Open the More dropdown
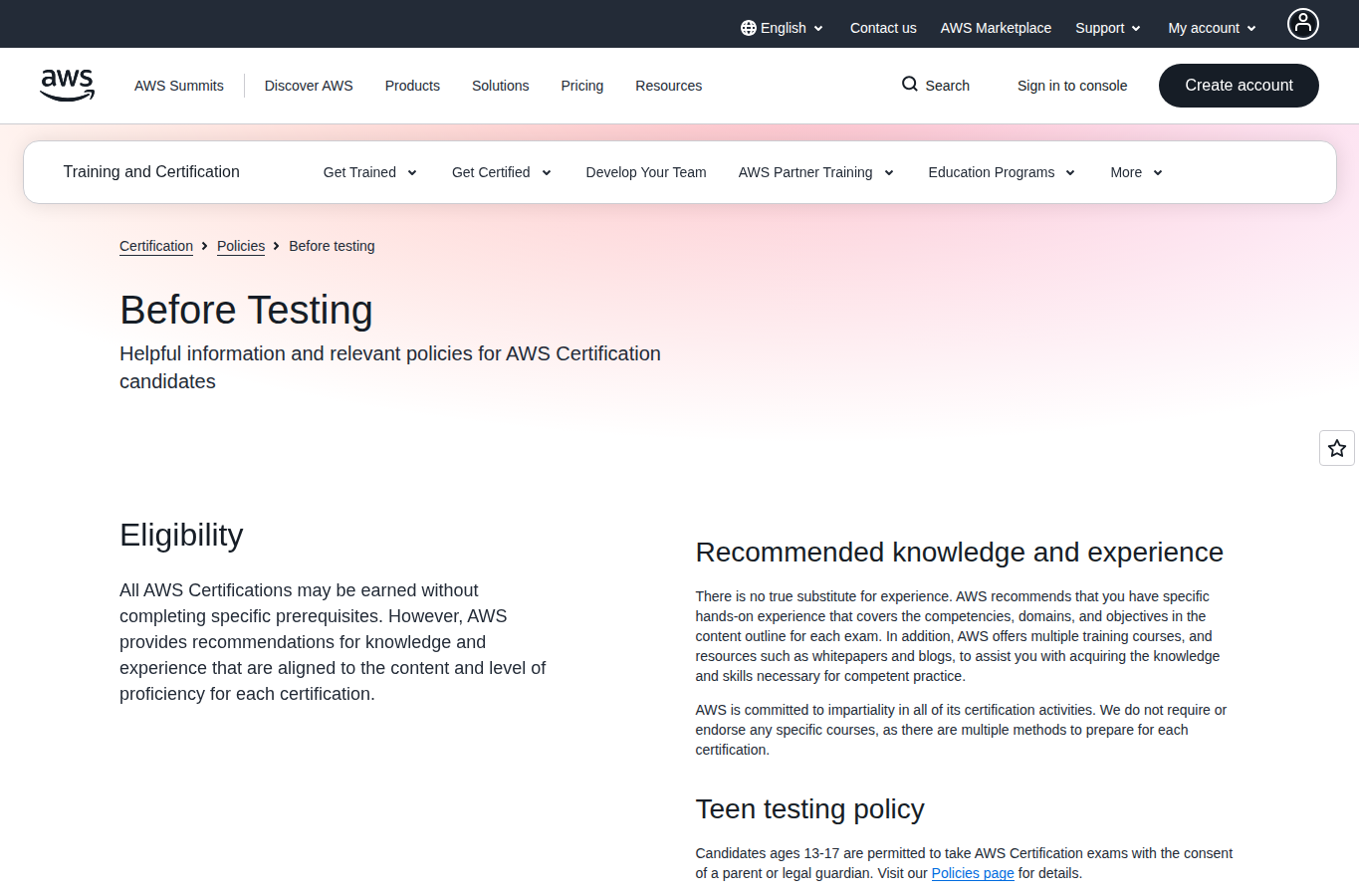1359x896 pixels. tap(1137, 172)
